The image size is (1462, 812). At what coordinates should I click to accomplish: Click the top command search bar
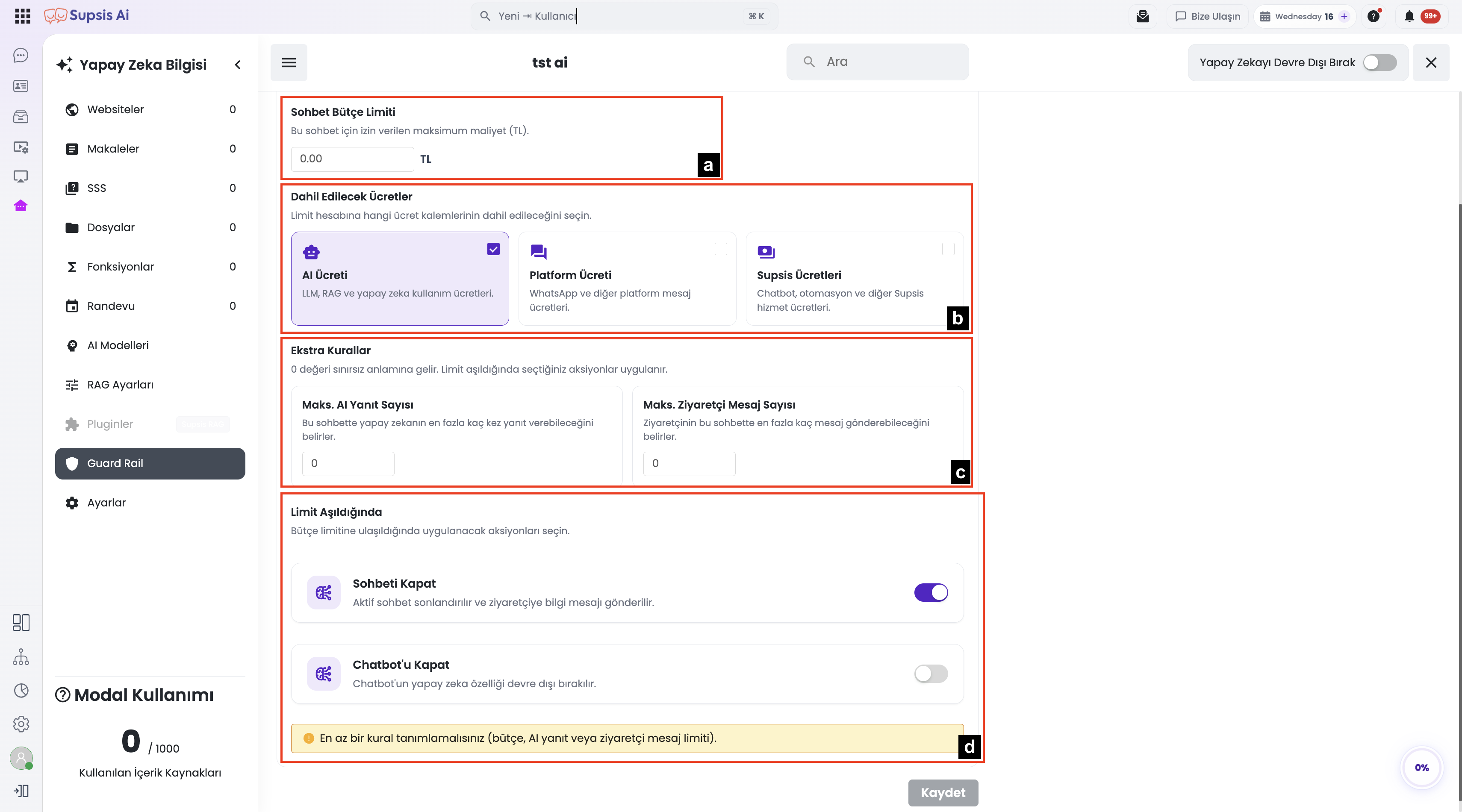(624, 16)
